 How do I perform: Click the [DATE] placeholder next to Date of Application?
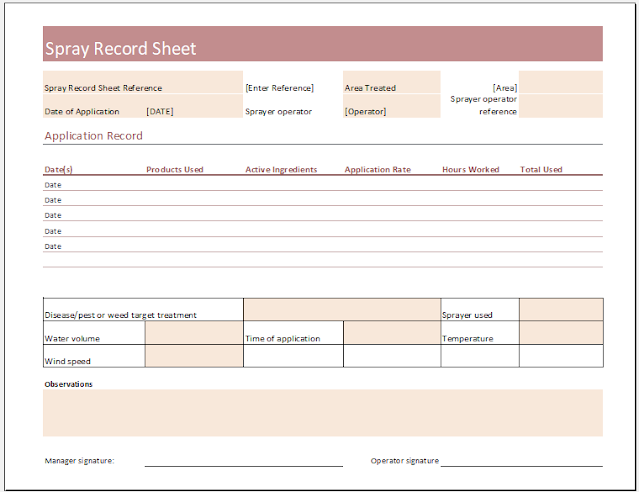click(x=160, y=111)
